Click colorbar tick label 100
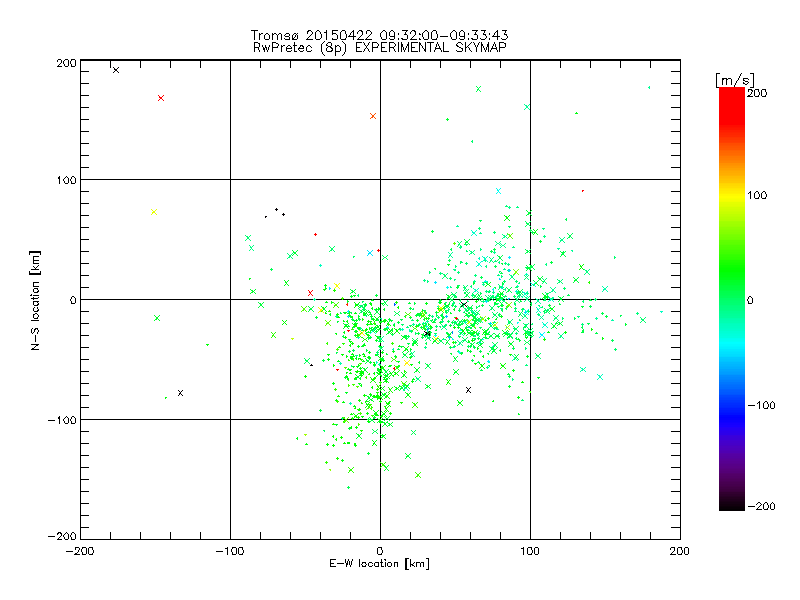This screenshot has width=800, height=600. (757, 195)
